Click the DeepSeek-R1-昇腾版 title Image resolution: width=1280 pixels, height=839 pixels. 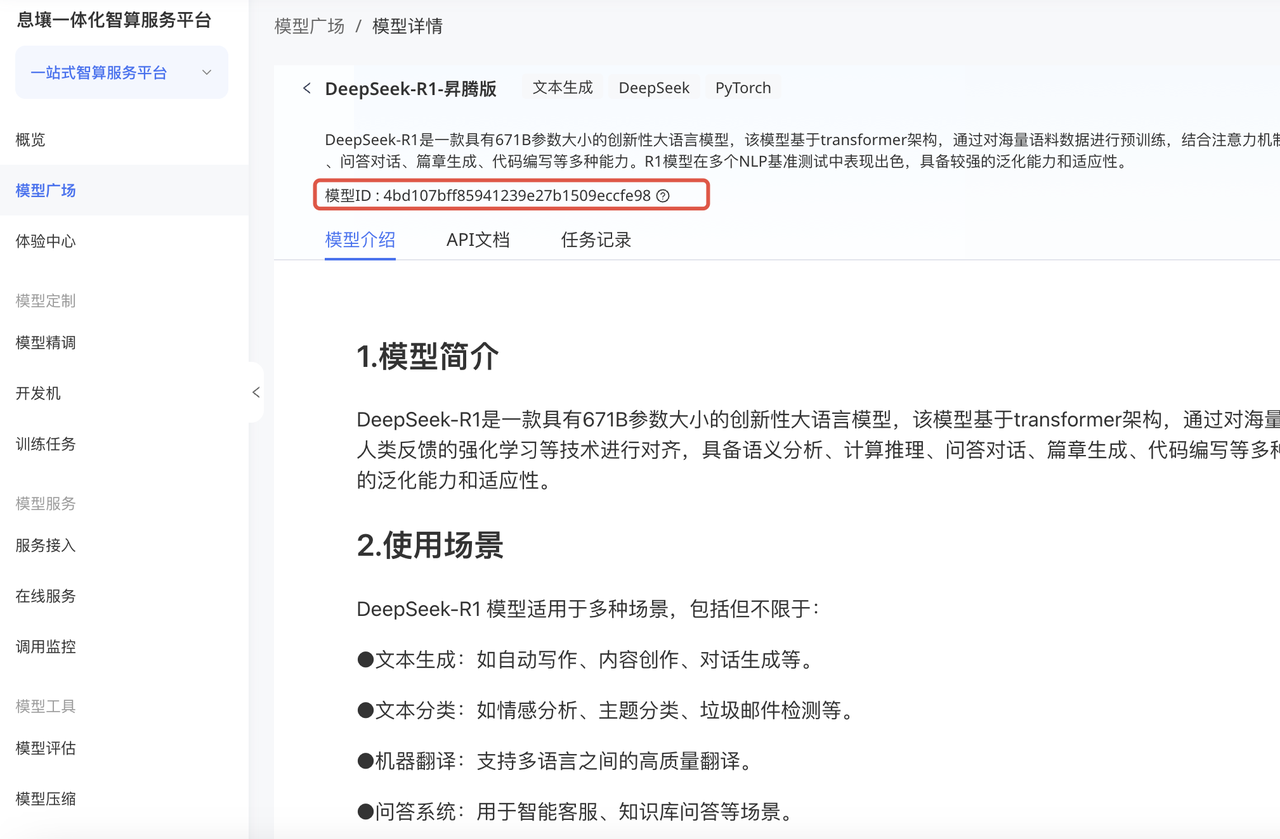[411, 88]
